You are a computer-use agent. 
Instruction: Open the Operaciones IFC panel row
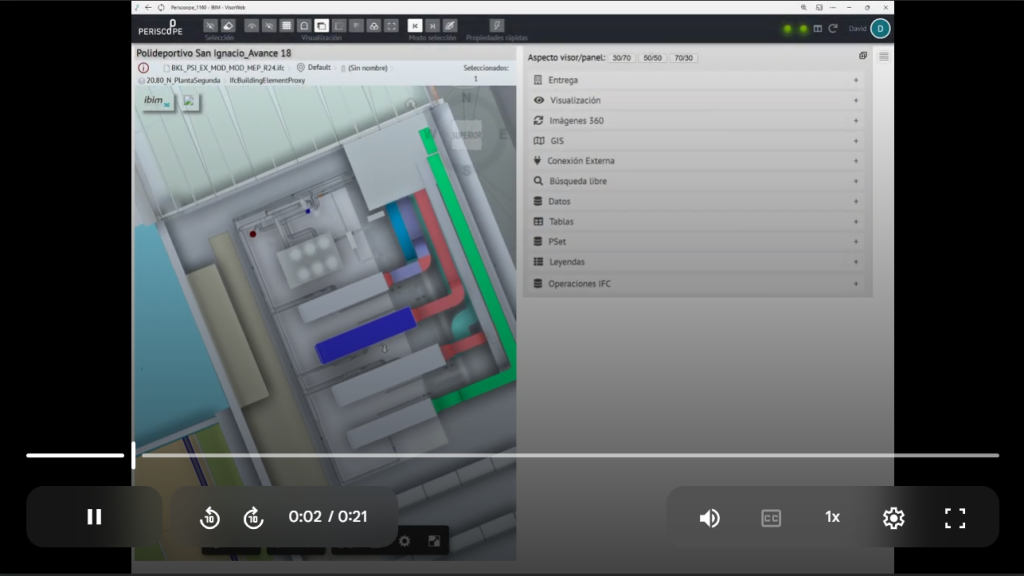click(697, 284)
